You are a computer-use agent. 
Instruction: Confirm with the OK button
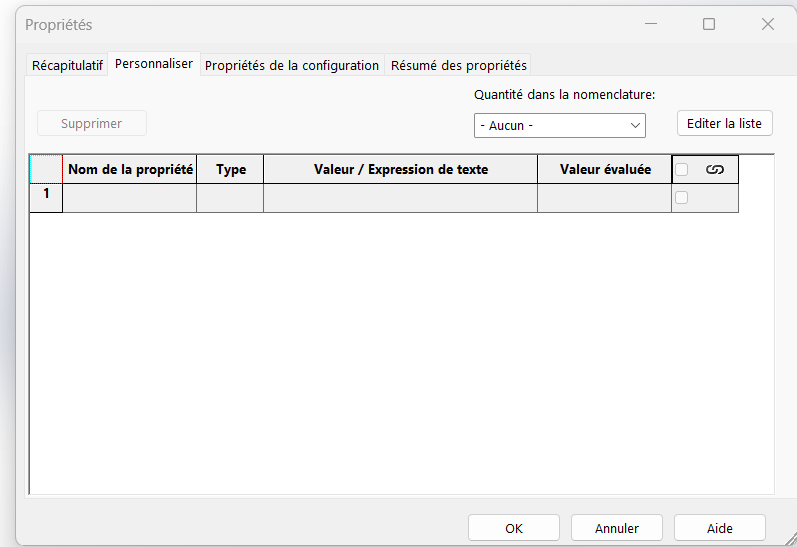click(x=513, y=528)
